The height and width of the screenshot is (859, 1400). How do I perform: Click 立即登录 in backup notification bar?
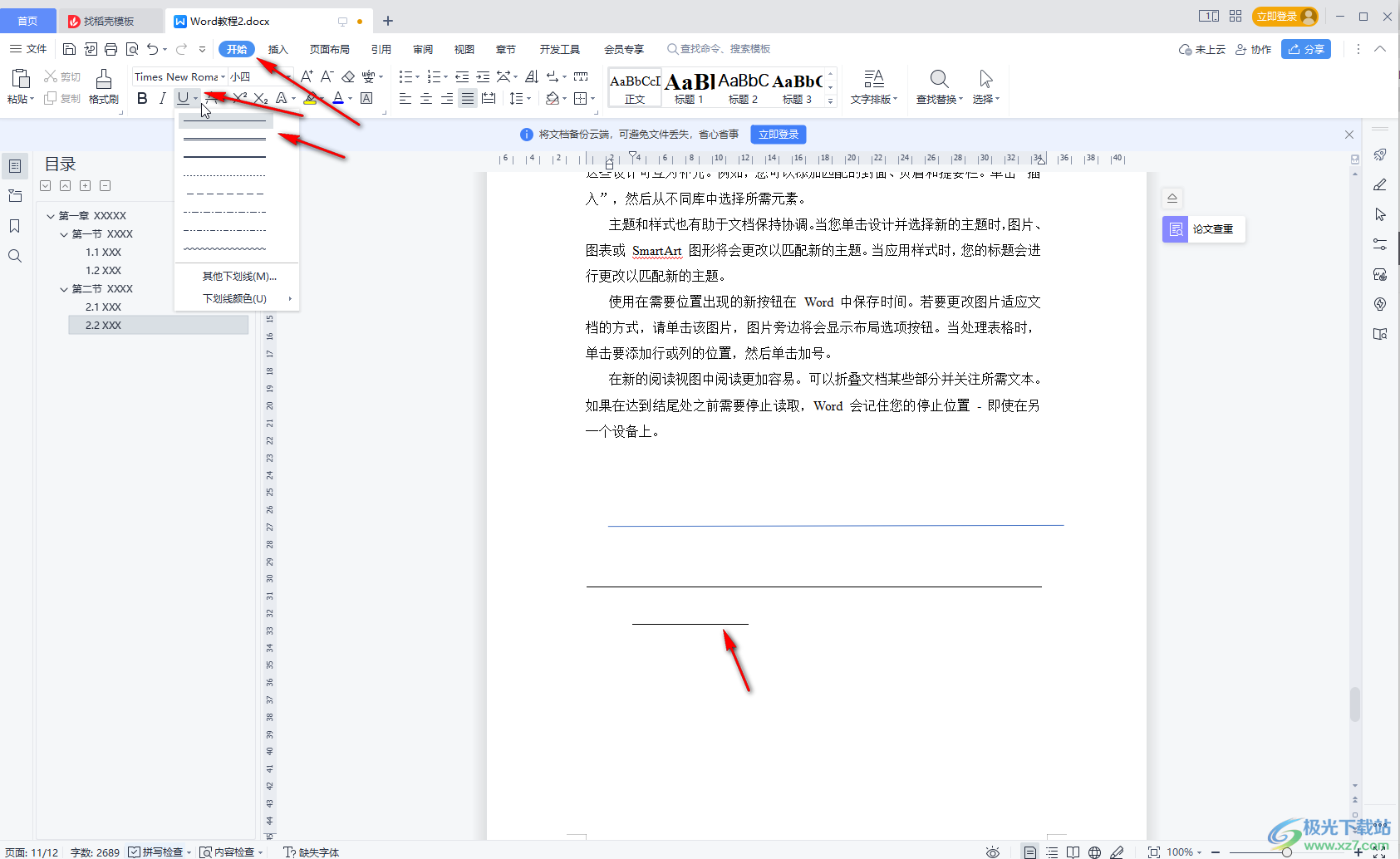pos(779,135)
